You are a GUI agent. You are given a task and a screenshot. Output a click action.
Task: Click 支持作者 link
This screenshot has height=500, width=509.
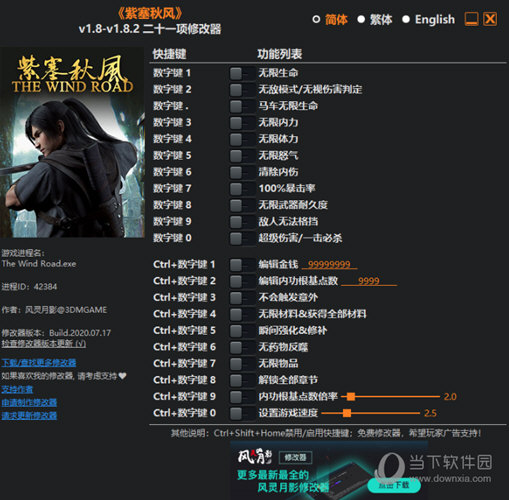pyautogui.click(x=17, y=389)
